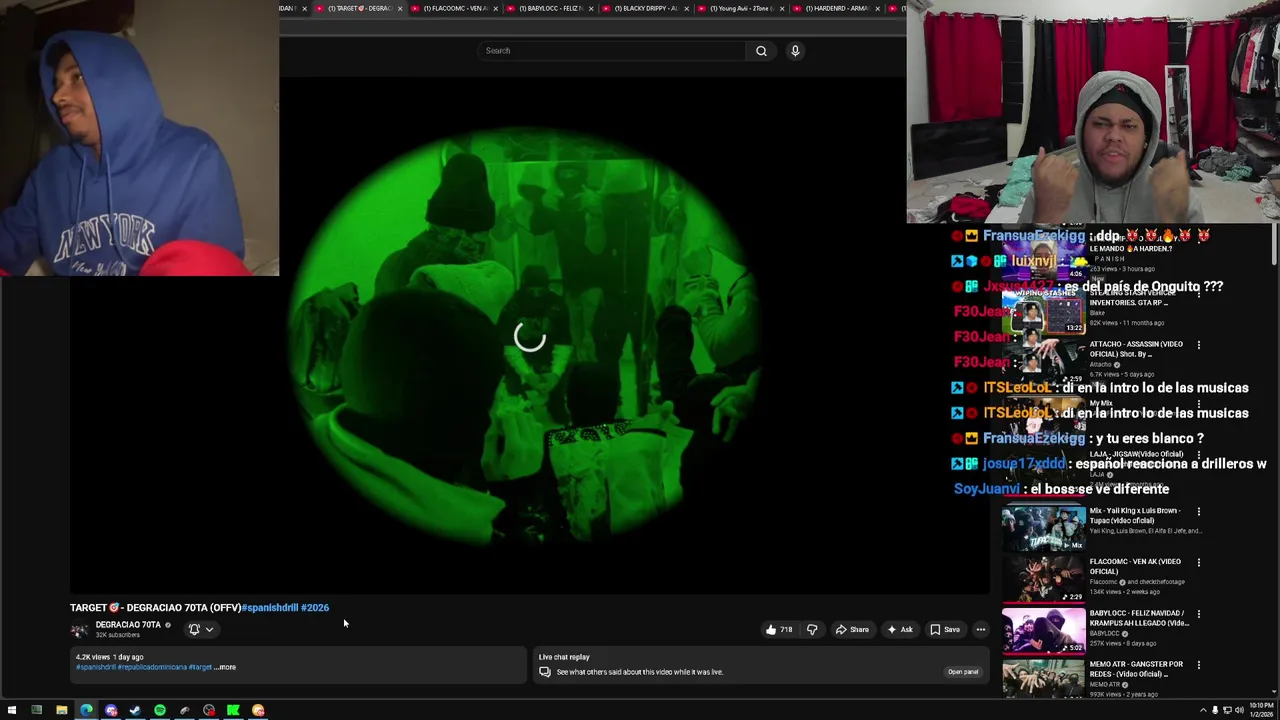The image size is (1280, 720).
Task: Click the page scrollbar down arrow
Action: 1274,693
